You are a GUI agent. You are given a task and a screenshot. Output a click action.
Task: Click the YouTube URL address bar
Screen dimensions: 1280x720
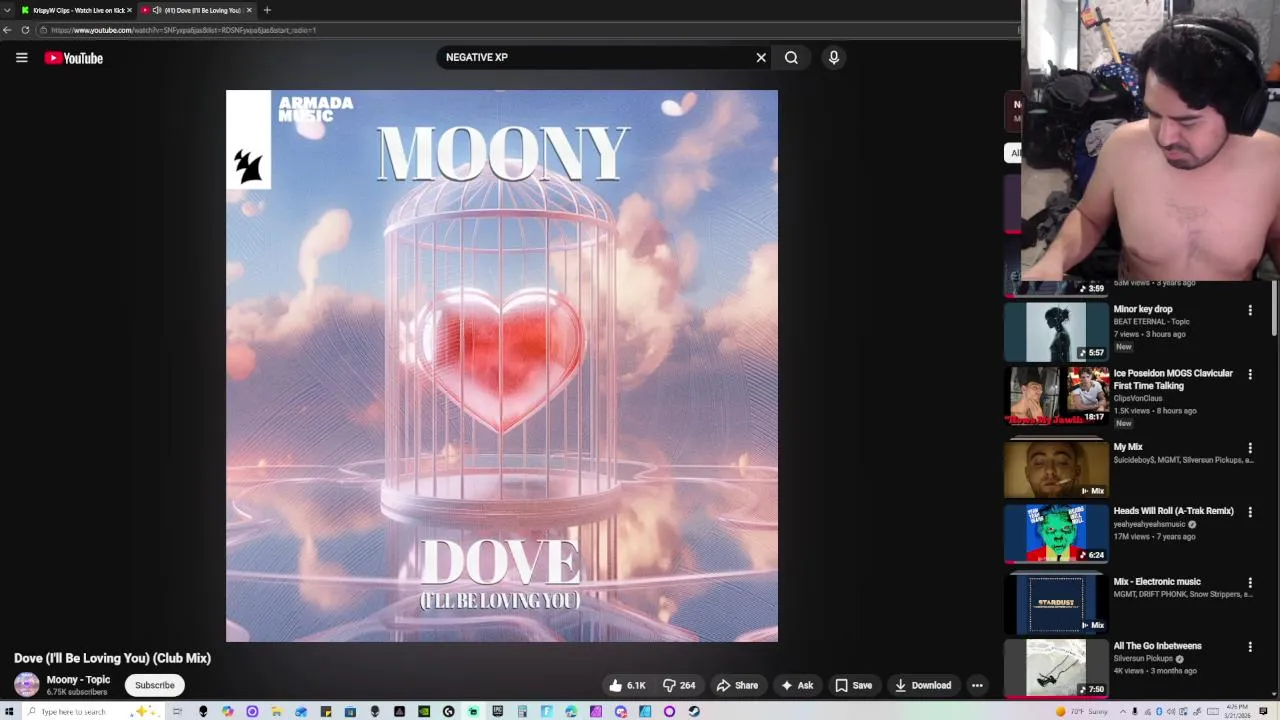(530, 30)
